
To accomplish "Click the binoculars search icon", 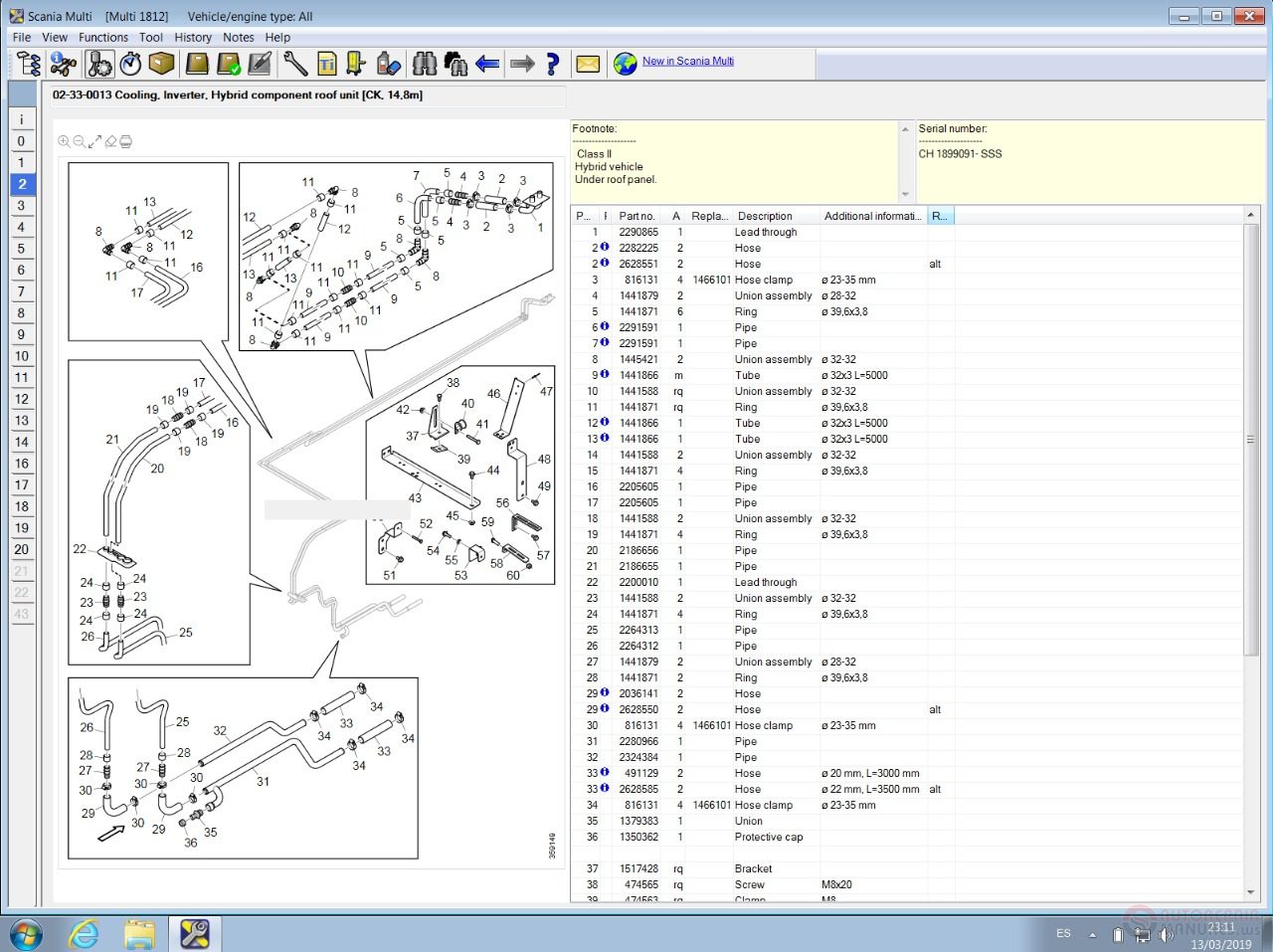I will pos(424,65).
